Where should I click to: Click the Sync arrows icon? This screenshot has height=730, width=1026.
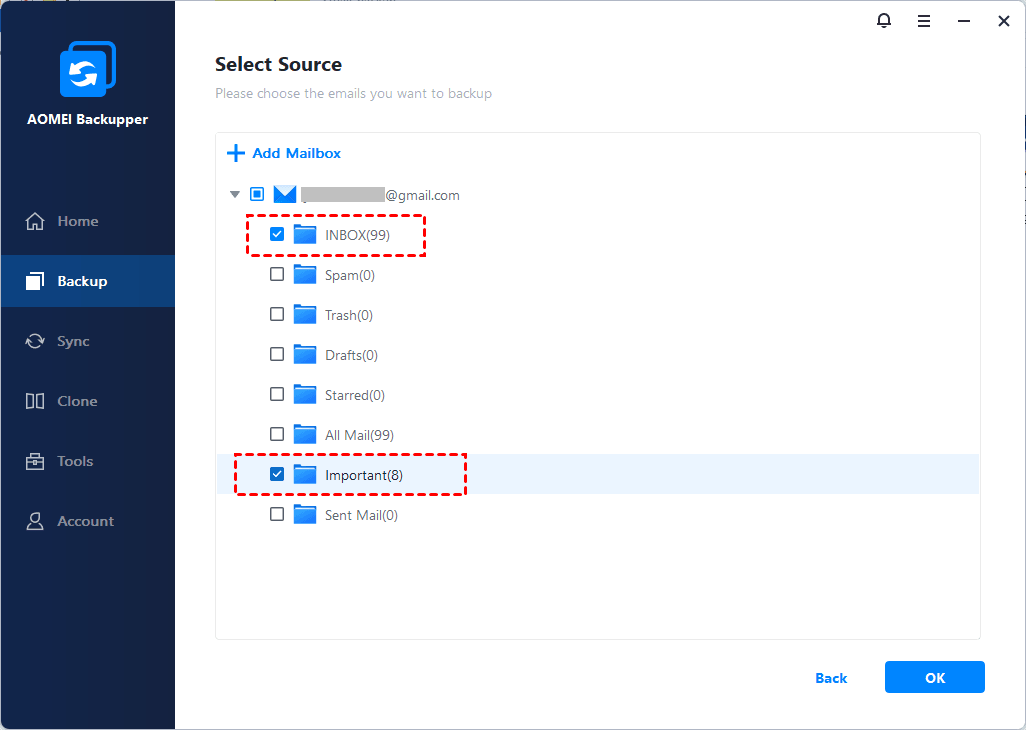35,341
